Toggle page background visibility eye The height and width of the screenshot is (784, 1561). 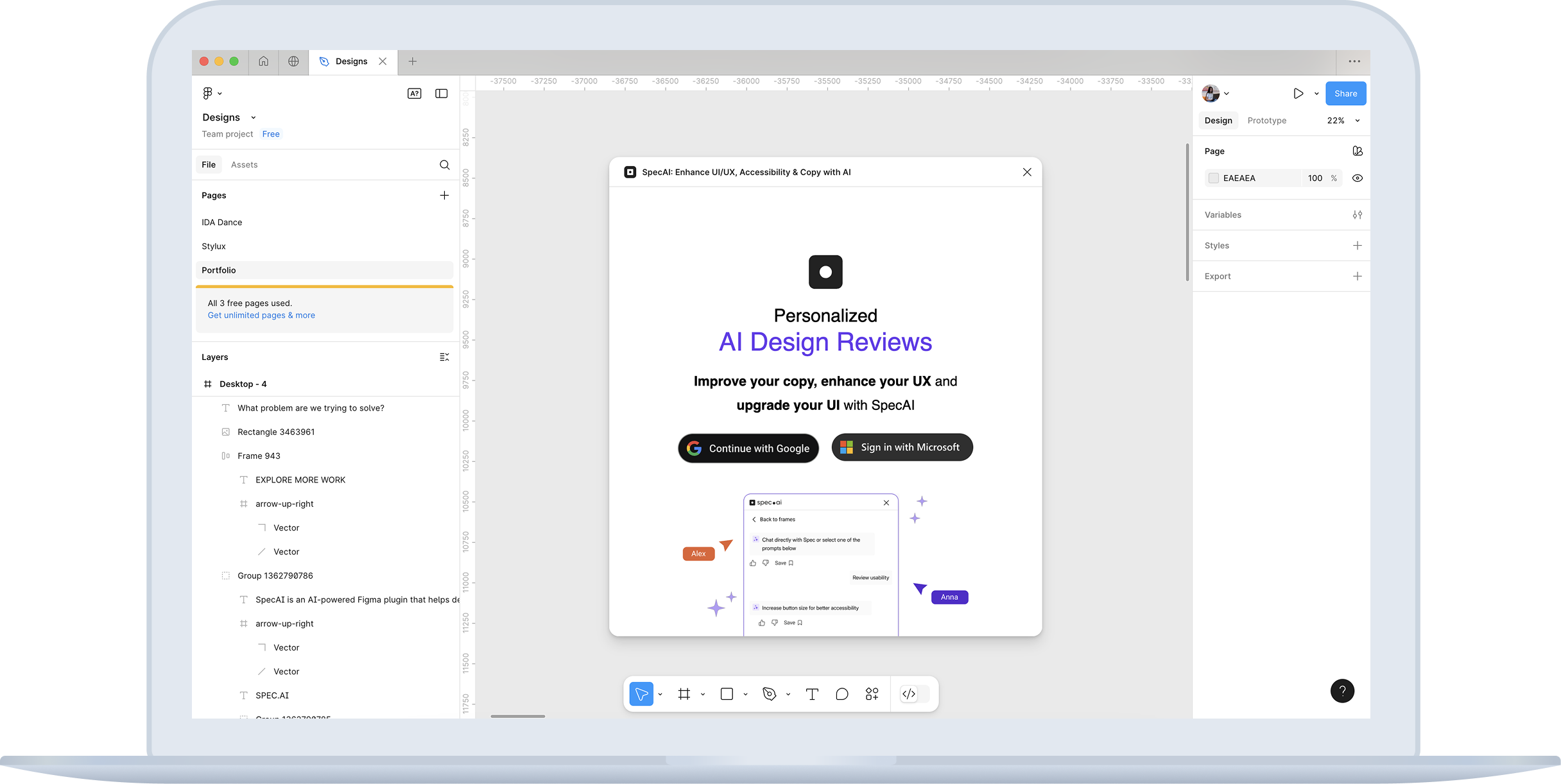[x=1358, y=178]
